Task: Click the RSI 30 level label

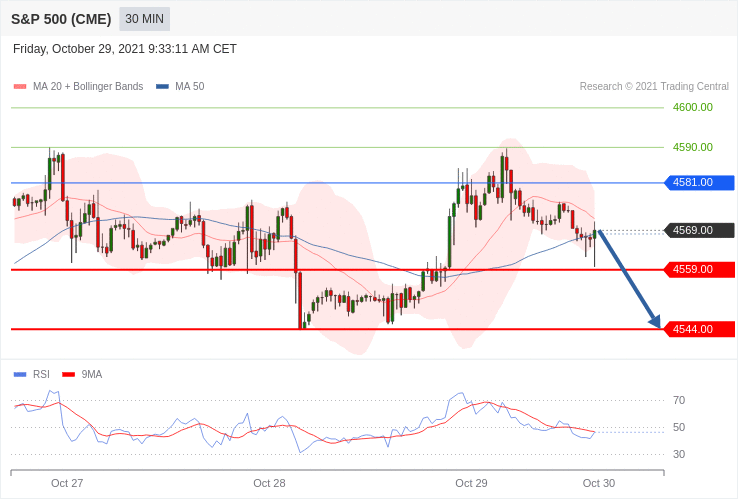Action: [x=679, y=455]
